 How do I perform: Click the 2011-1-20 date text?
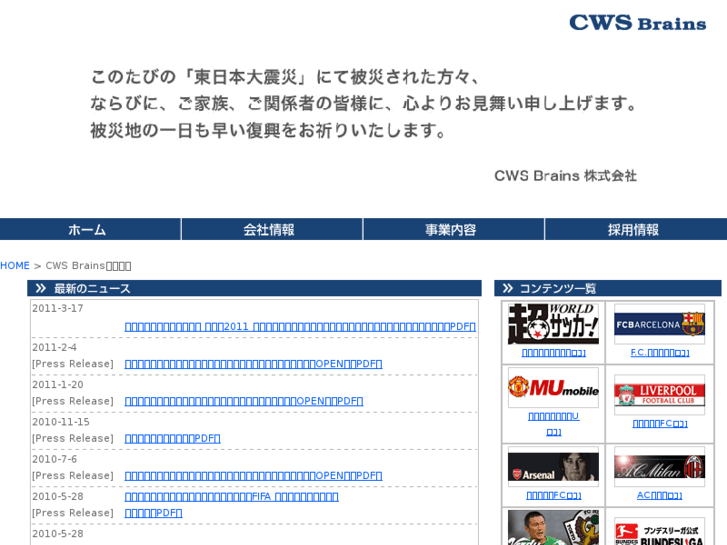coord(58,385)
